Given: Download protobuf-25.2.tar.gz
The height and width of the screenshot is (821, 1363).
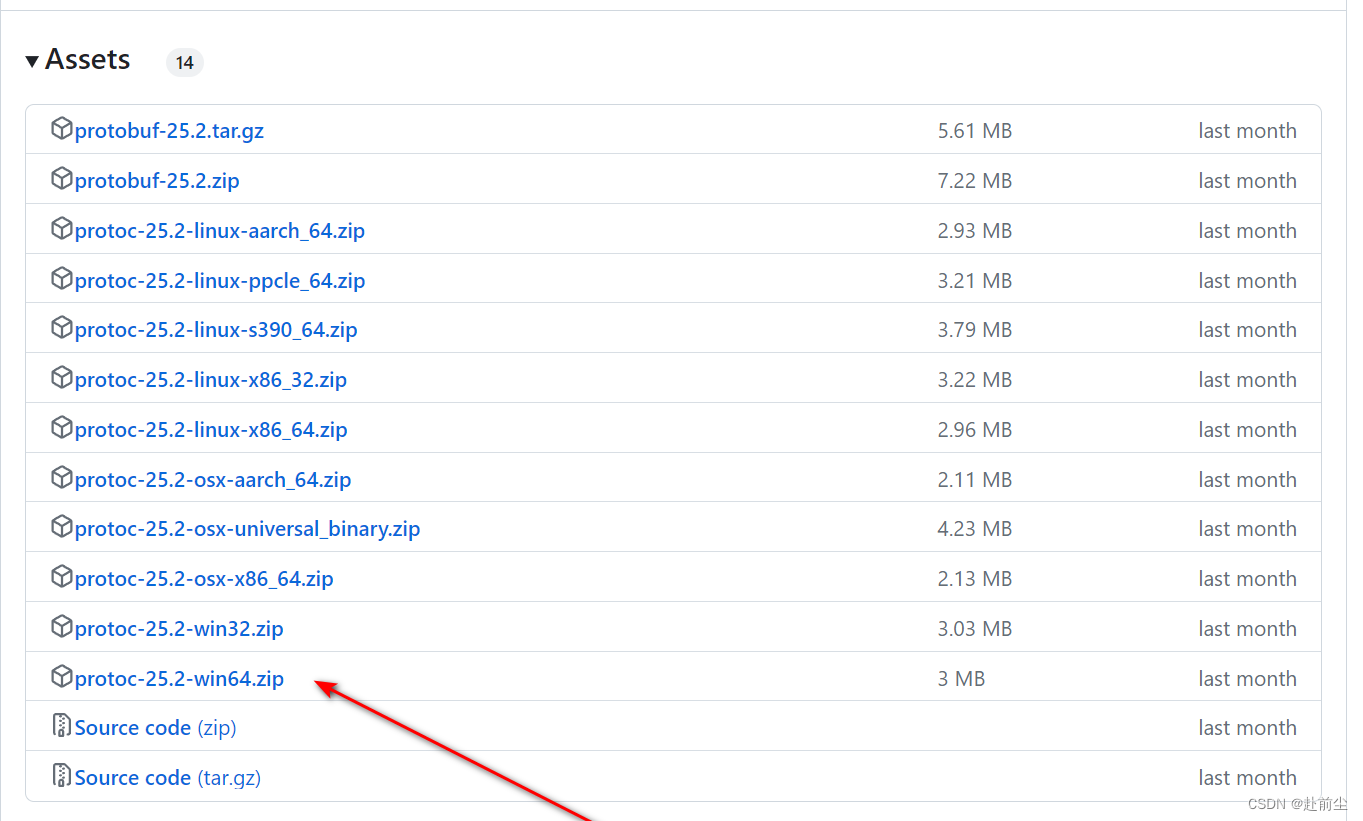Looking at the screenshot, I should (169, 131).
